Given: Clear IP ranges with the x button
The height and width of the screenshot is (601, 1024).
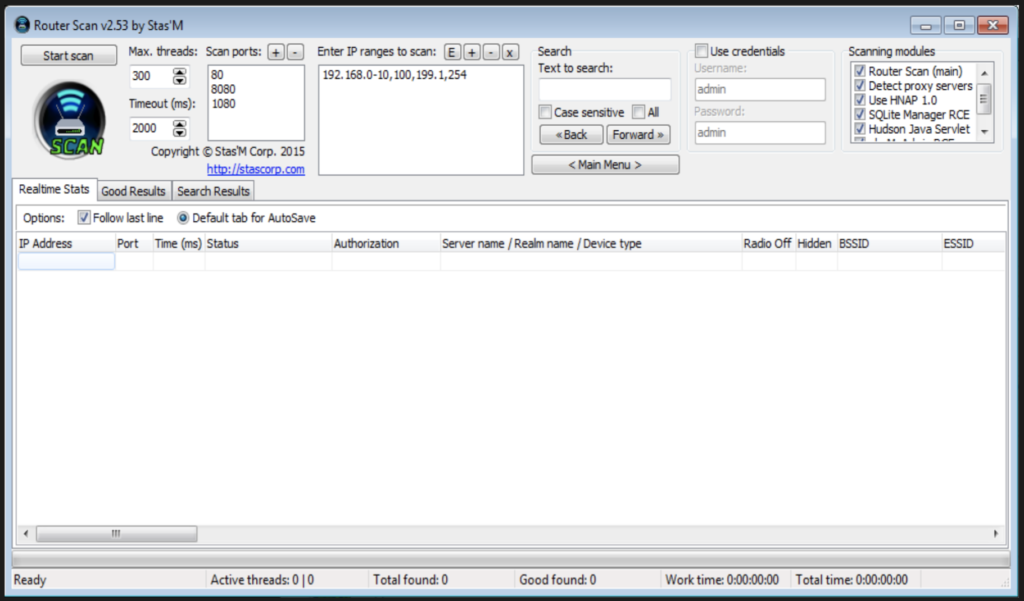Looking at the screenshot, I should tap(510, 52).
